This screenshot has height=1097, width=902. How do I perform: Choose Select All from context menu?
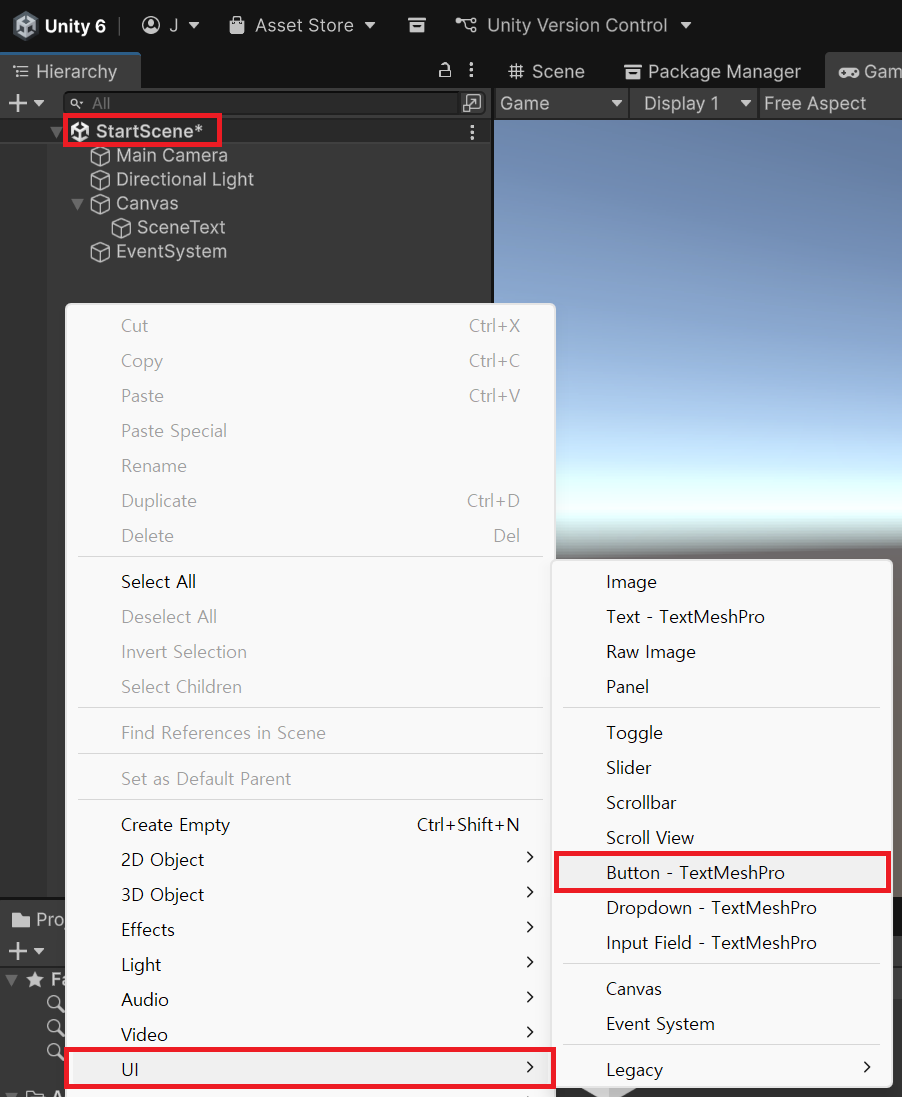[x=310, y=581]
